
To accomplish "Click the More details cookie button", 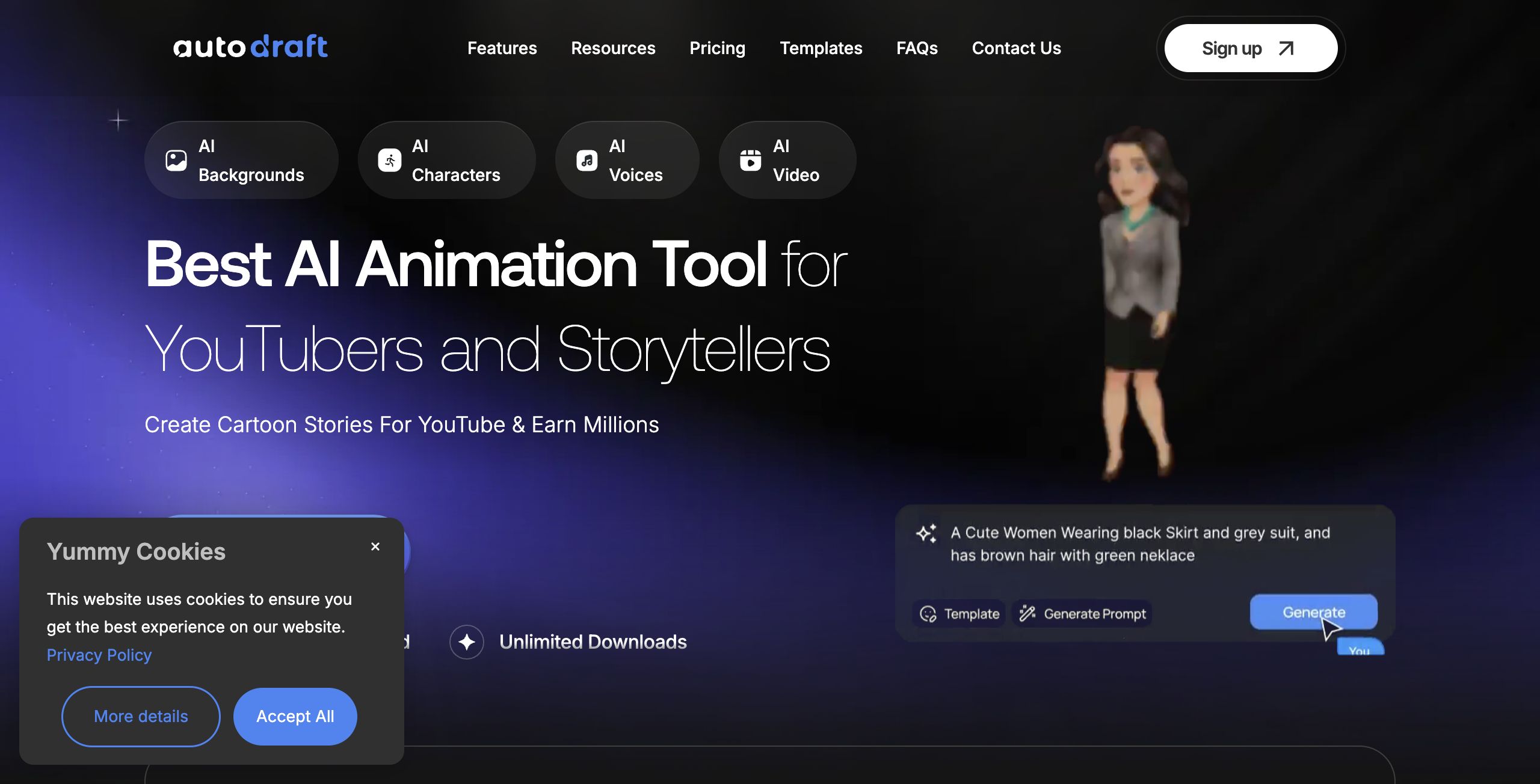I will click(x=141, y=717).
